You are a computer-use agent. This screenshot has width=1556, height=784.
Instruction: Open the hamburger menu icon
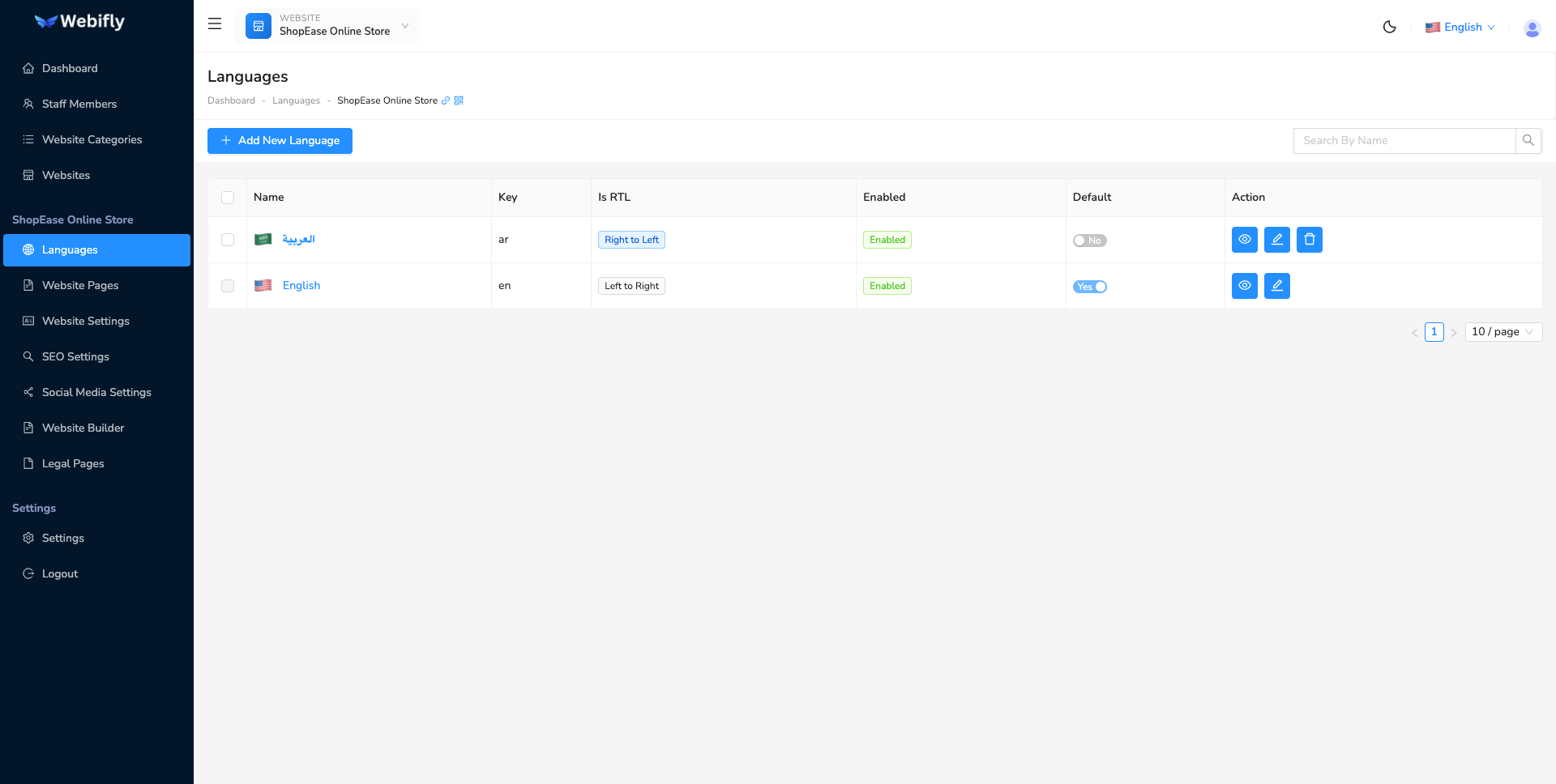click(214, 23)
